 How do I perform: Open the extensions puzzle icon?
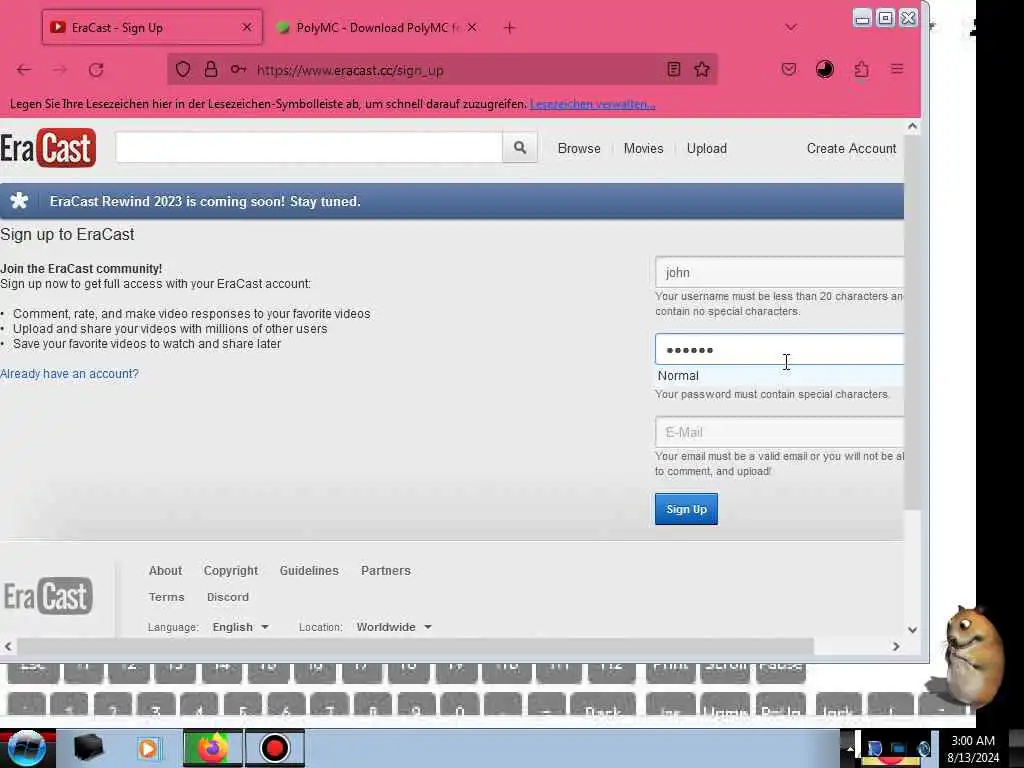861,69
